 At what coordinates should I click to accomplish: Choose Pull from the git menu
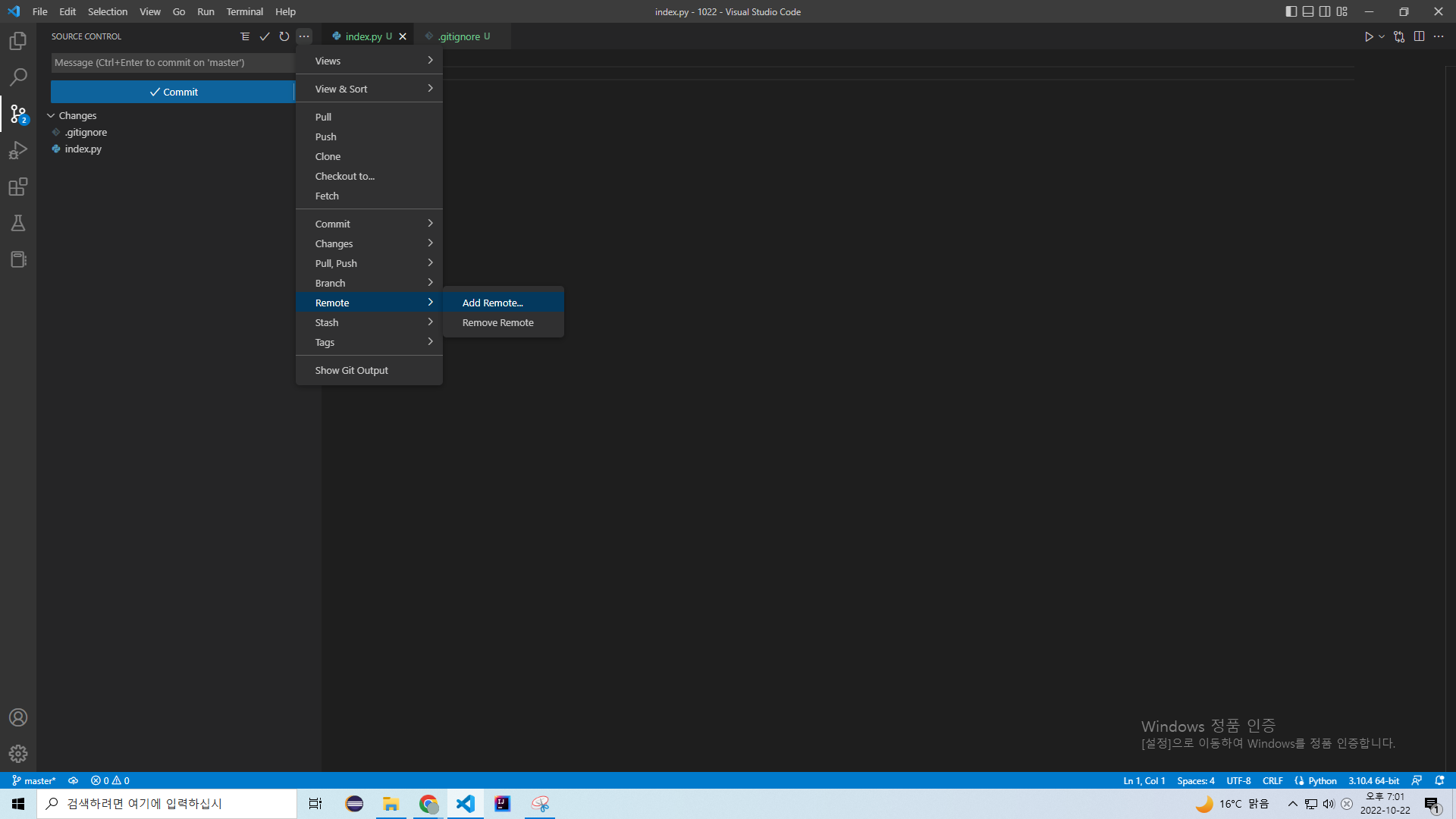[369, 117]
